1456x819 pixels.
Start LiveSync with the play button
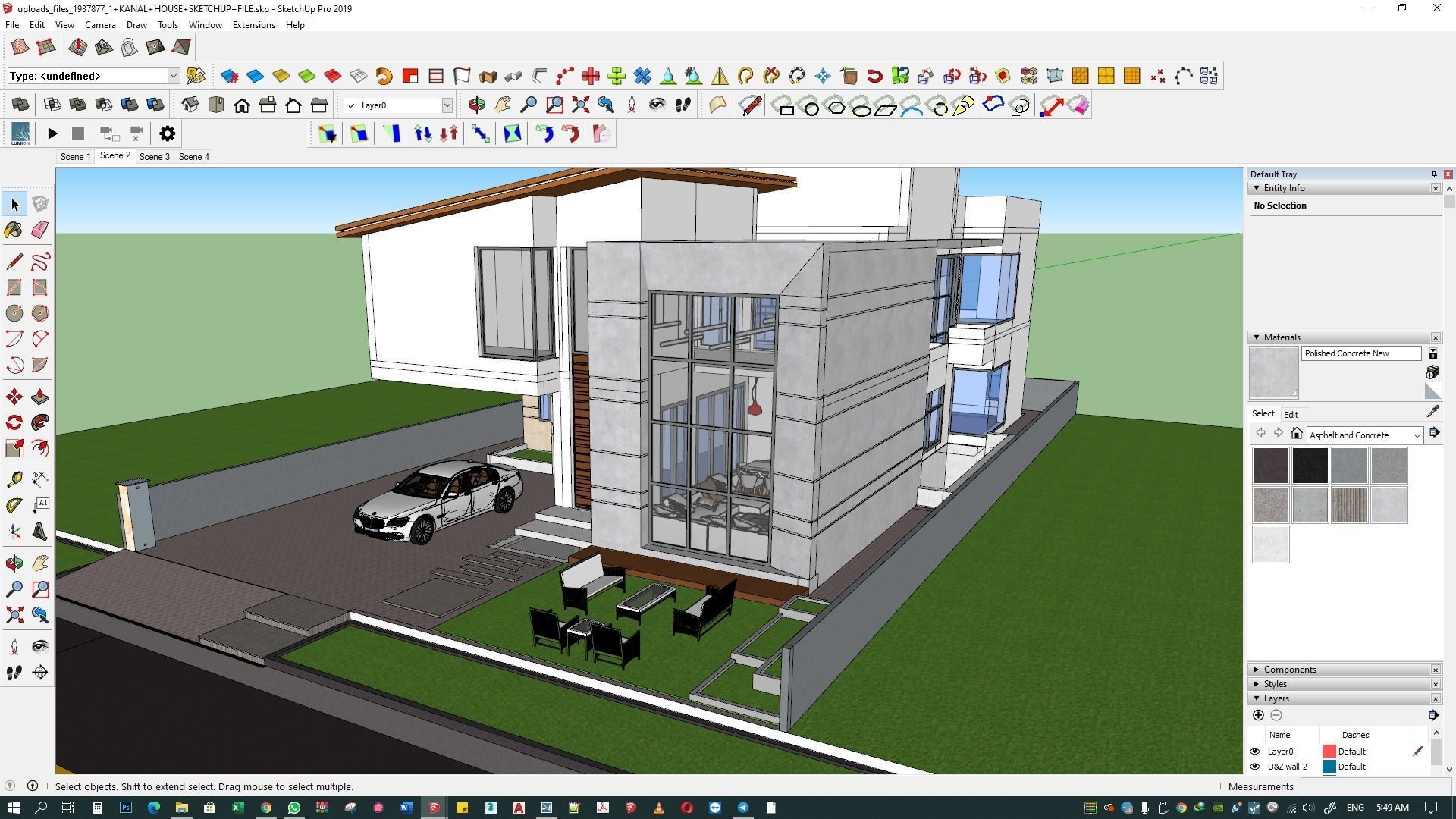point(52,133)
